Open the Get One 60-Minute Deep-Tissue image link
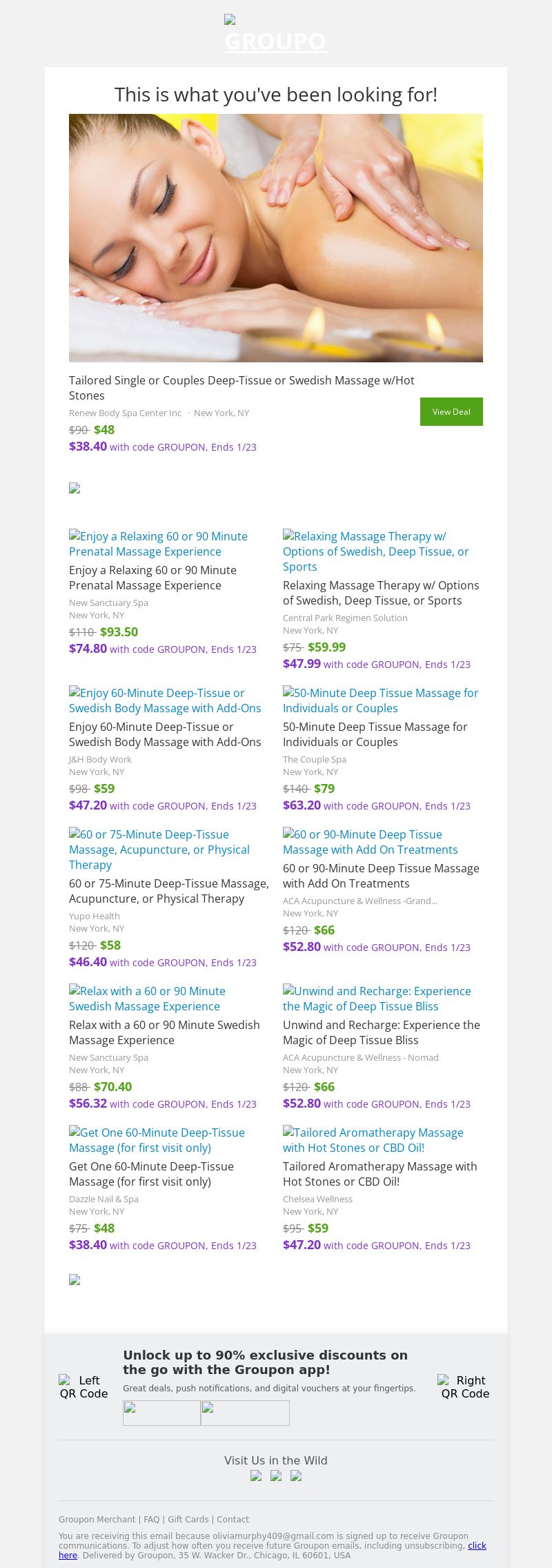Screen dimensions: 552x1568 pos(157,1140)
